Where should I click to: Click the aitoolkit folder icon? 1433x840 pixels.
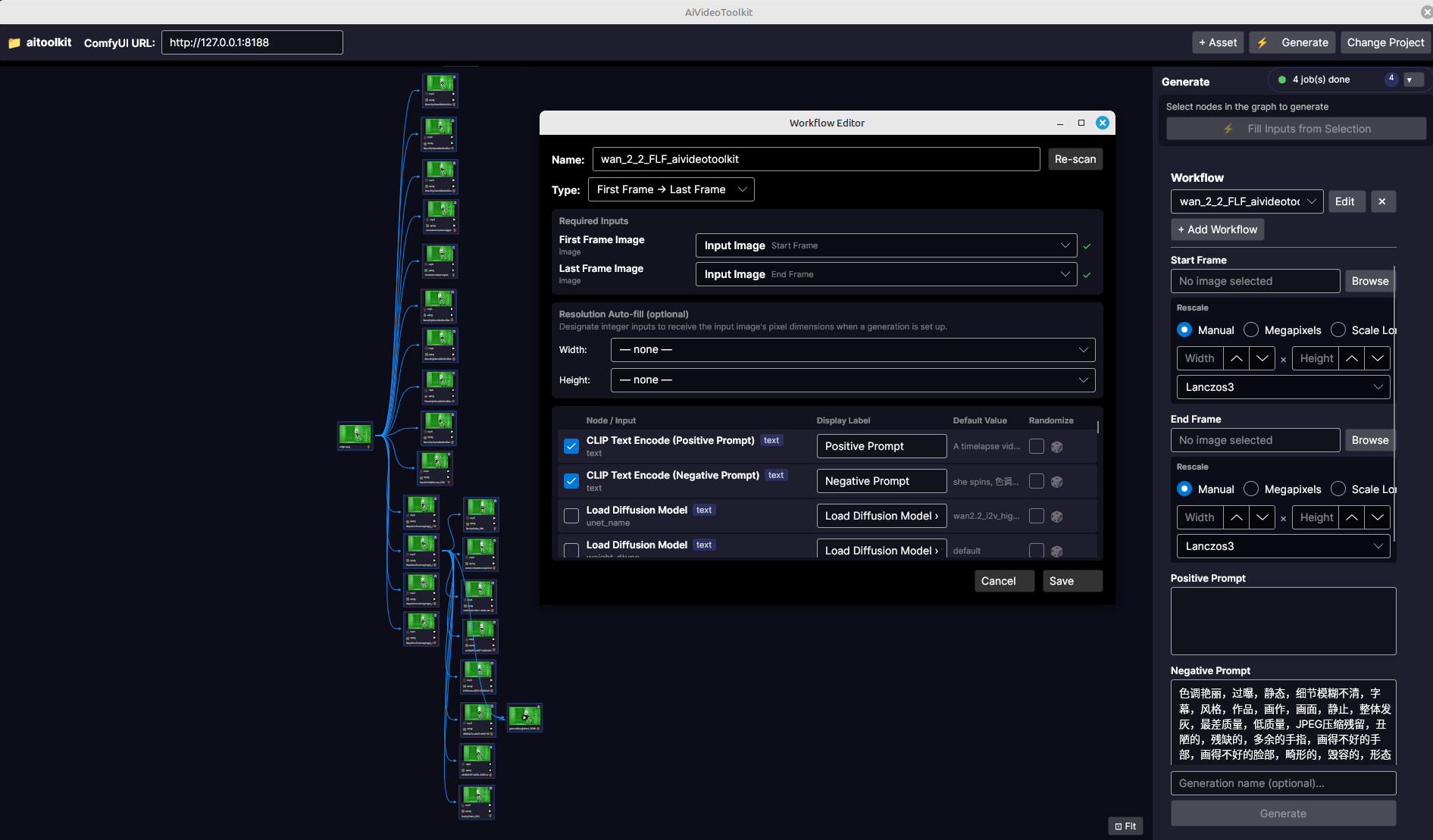(x=14, y=43)
